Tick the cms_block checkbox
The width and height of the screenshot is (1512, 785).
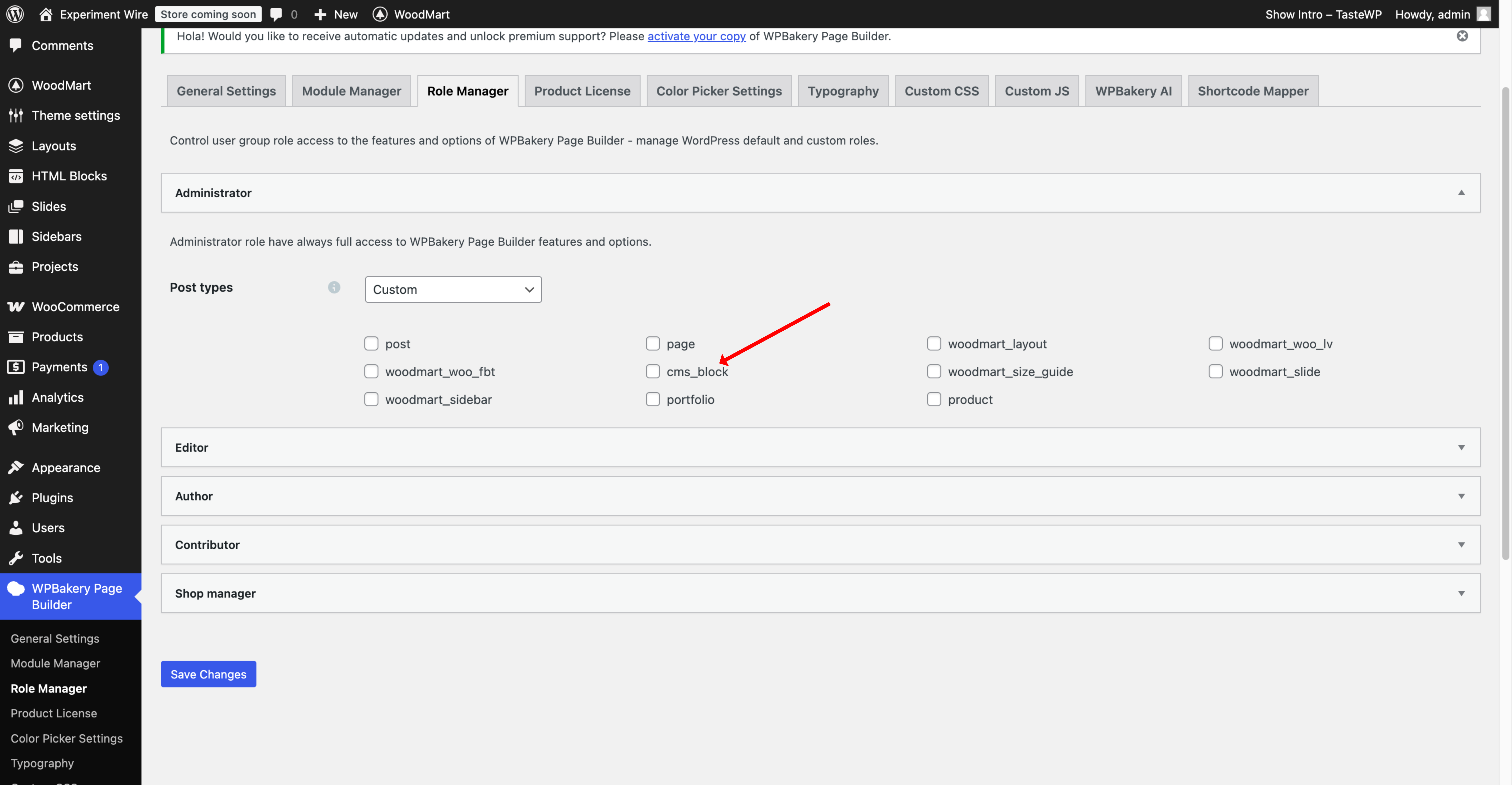pyautogui.click(x=653, y=371)
